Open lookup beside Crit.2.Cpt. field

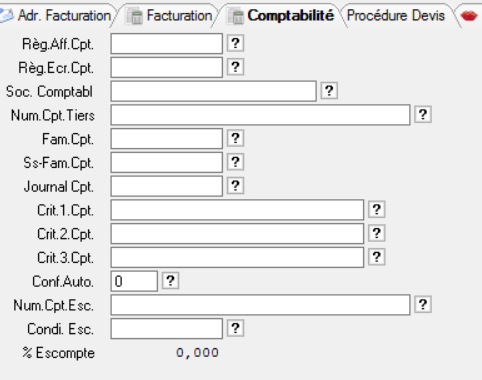pos(377,233)
